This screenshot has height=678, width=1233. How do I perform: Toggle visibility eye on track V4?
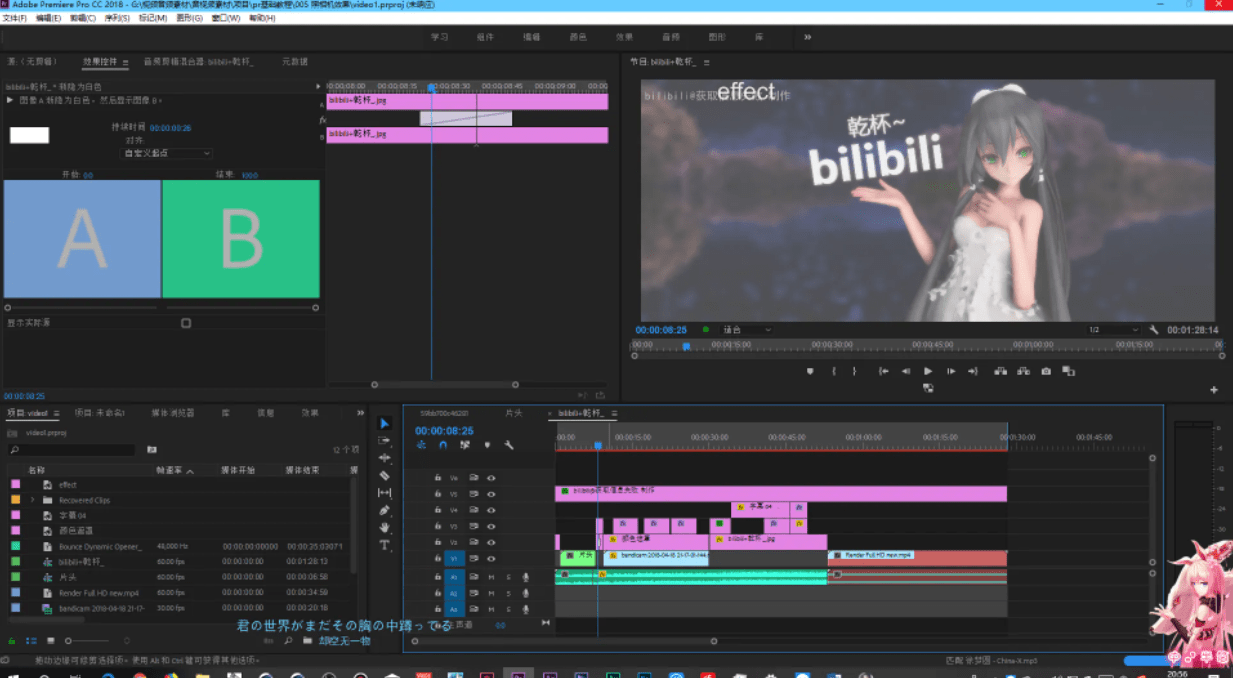coord(491,510)
